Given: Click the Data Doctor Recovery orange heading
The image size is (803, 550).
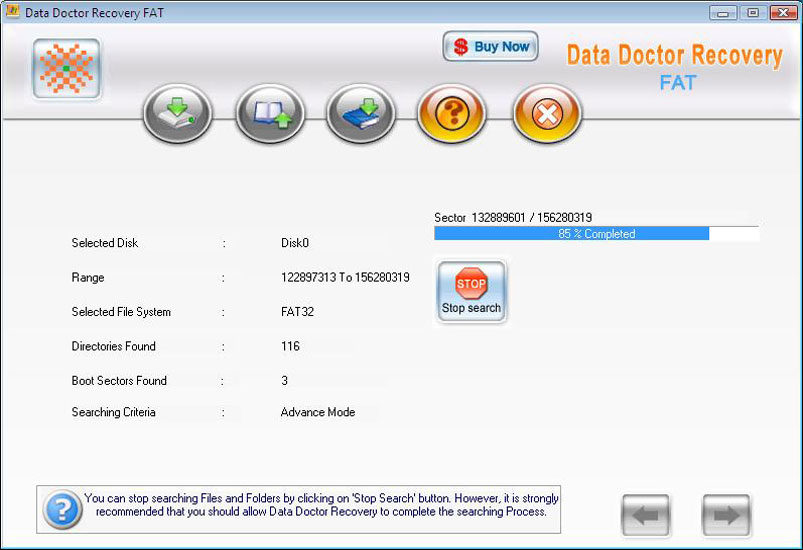Looking at the screenshot, I should click(674, 55).
